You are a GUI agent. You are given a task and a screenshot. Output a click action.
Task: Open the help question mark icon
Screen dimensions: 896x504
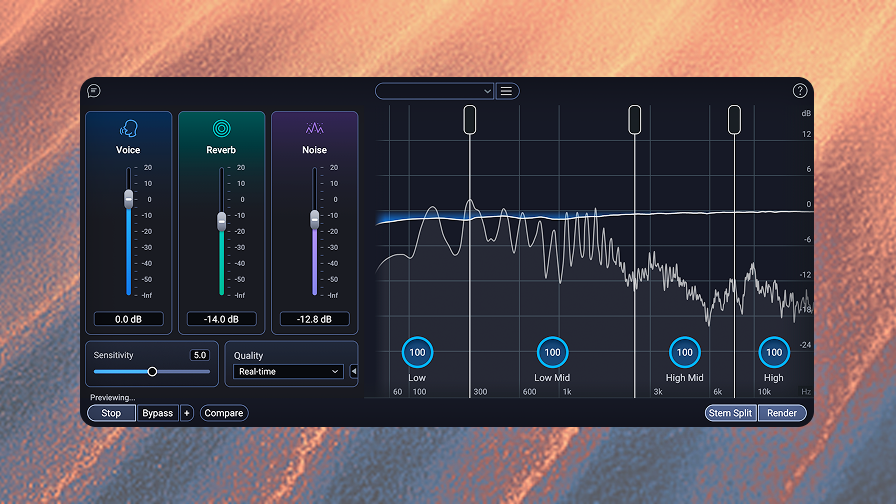[799, 90]
